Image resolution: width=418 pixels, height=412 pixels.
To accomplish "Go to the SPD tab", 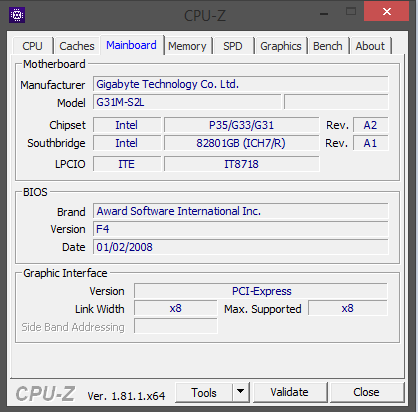I will [233, 46].
